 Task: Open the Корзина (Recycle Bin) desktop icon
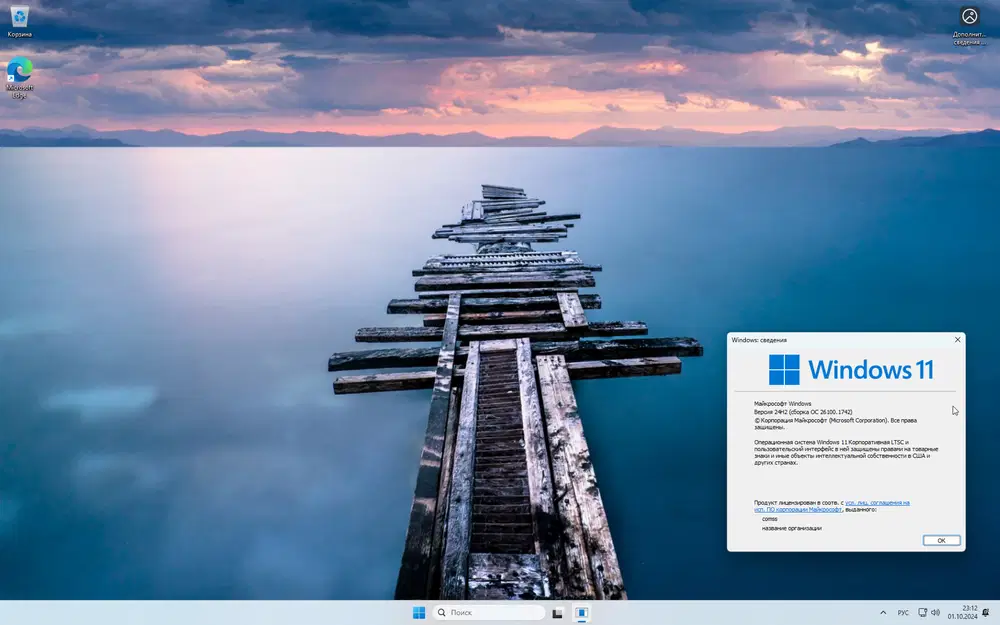pos(19,18)
